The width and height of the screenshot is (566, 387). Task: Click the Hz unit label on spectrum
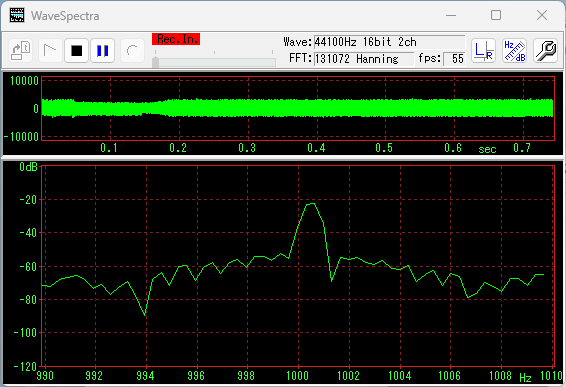tap(526, 378)
